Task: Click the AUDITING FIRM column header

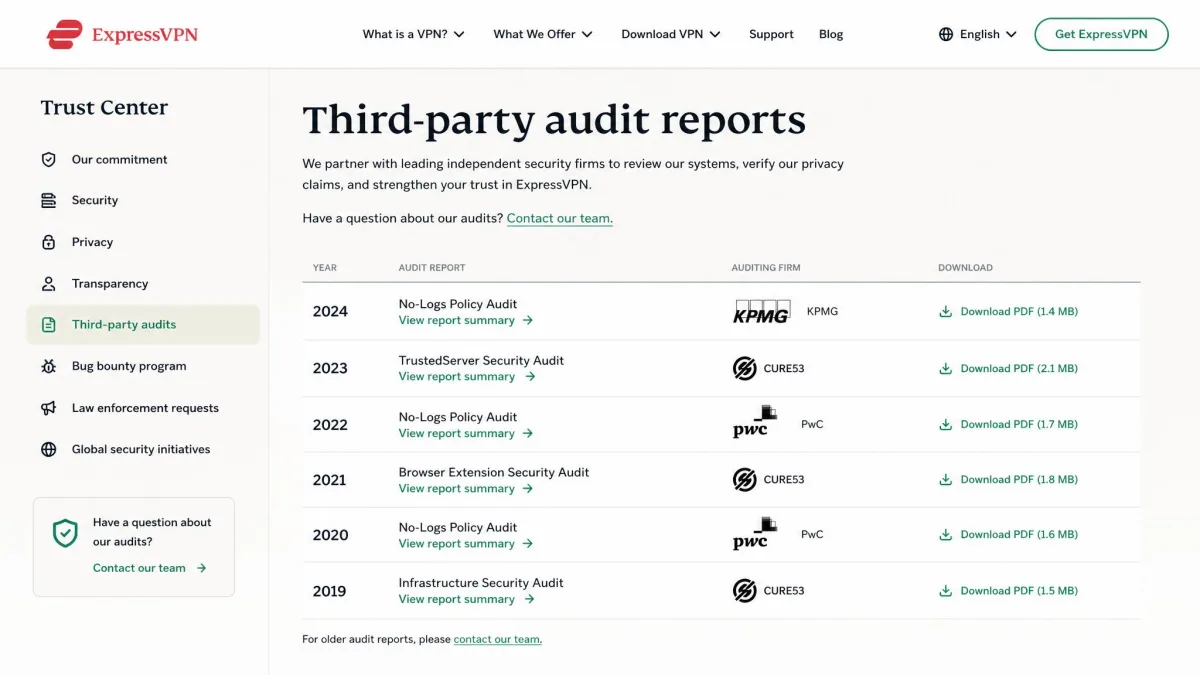Action: click(766, 268)
